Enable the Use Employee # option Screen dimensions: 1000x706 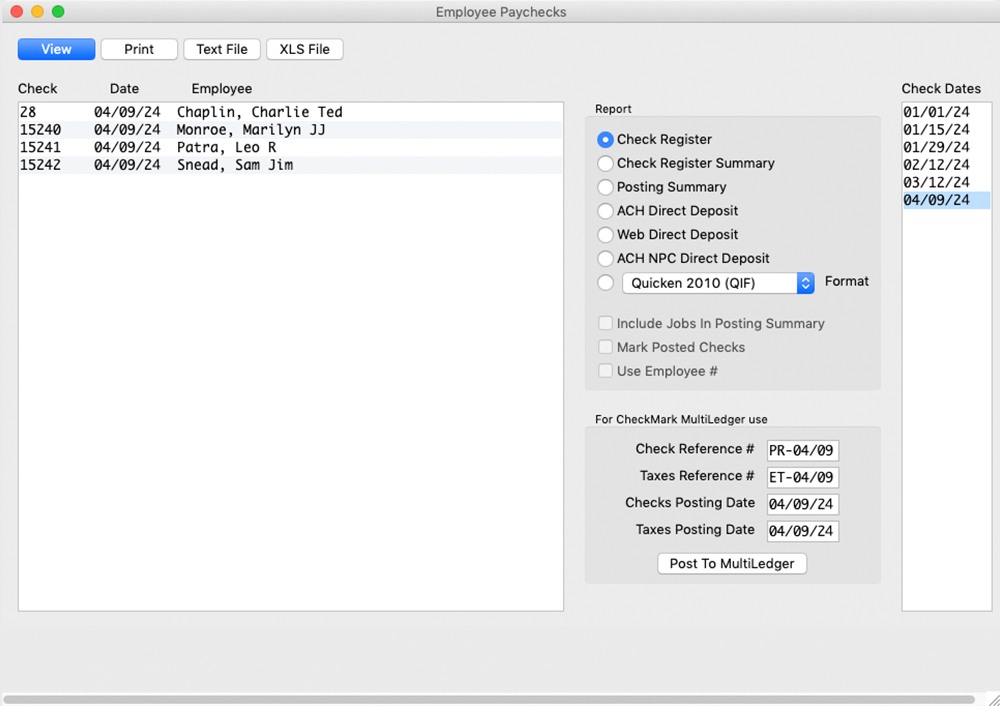click(605, 370)
